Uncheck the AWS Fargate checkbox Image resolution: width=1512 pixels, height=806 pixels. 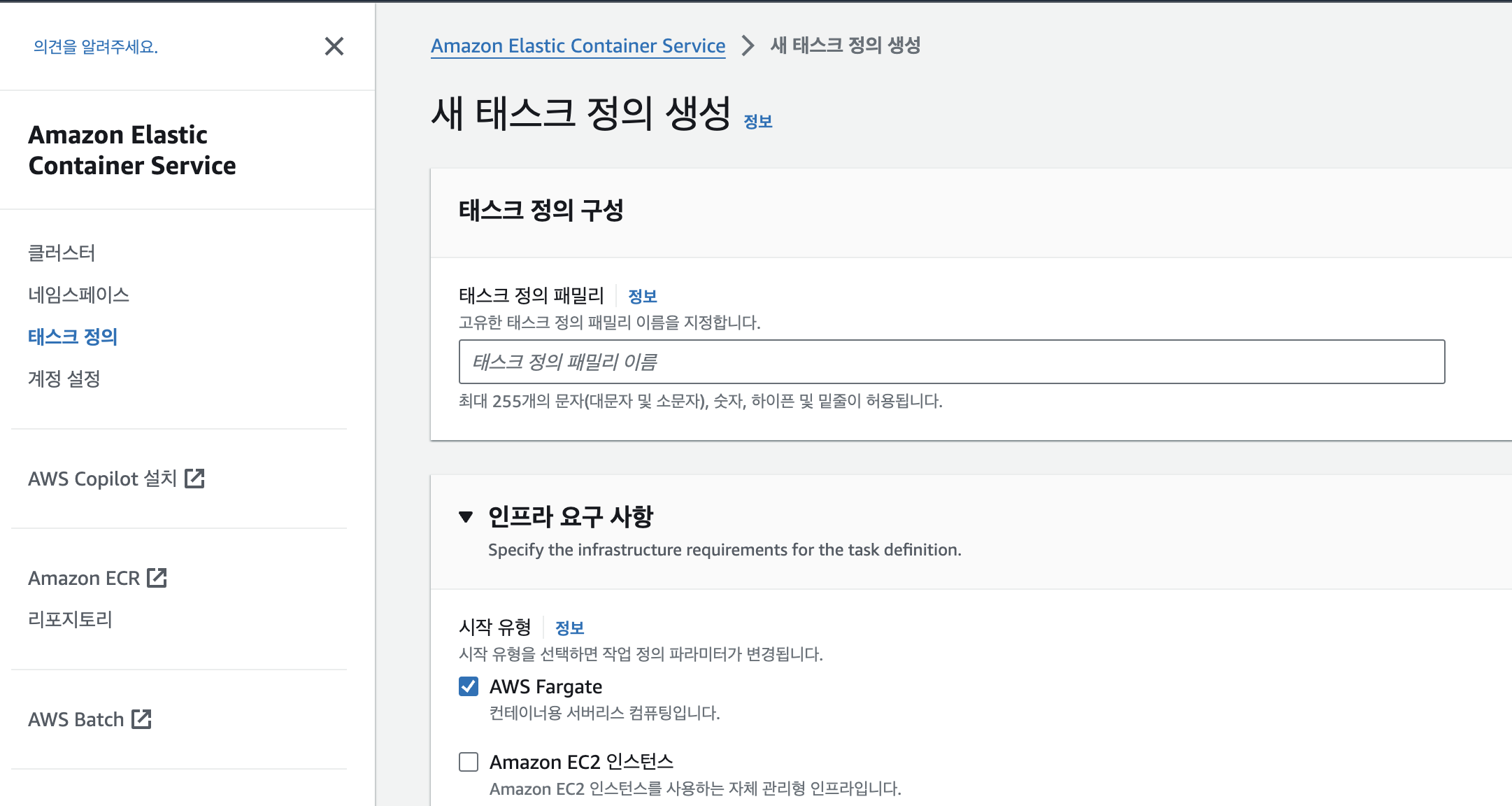[469, 686]
